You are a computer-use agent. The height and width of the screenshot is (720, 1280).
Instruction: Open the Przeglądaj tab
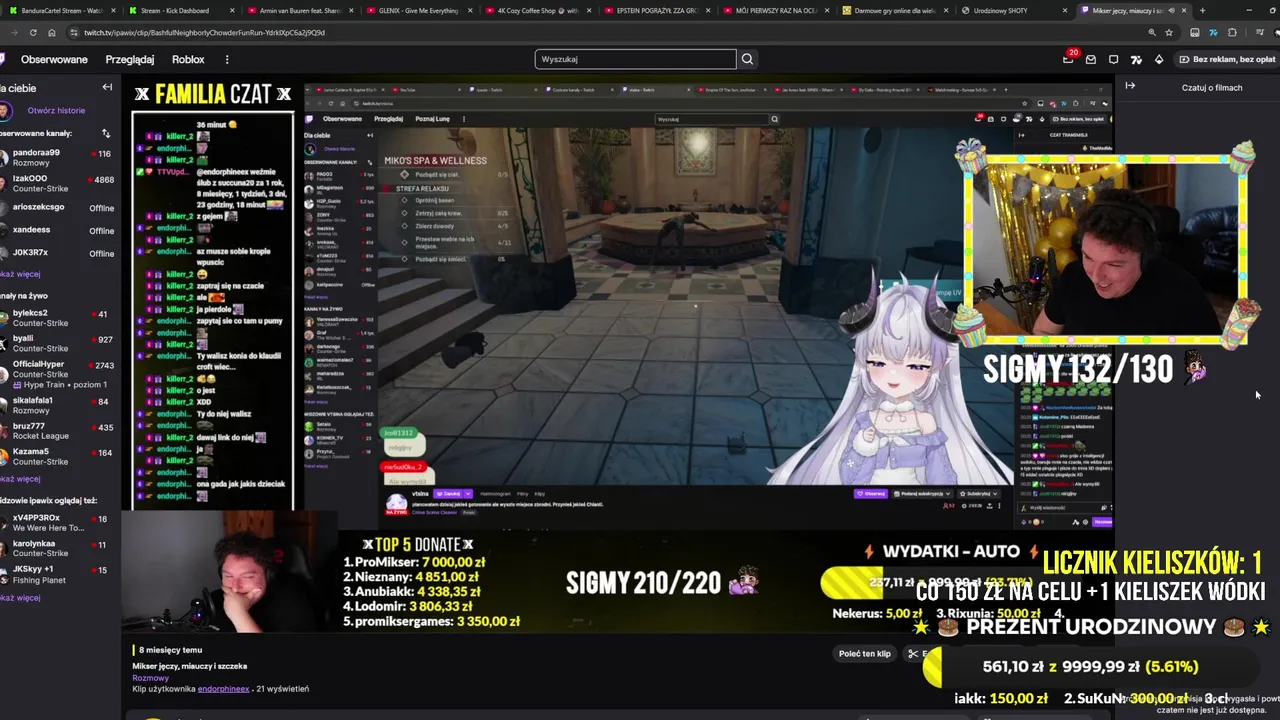point(130,60)
